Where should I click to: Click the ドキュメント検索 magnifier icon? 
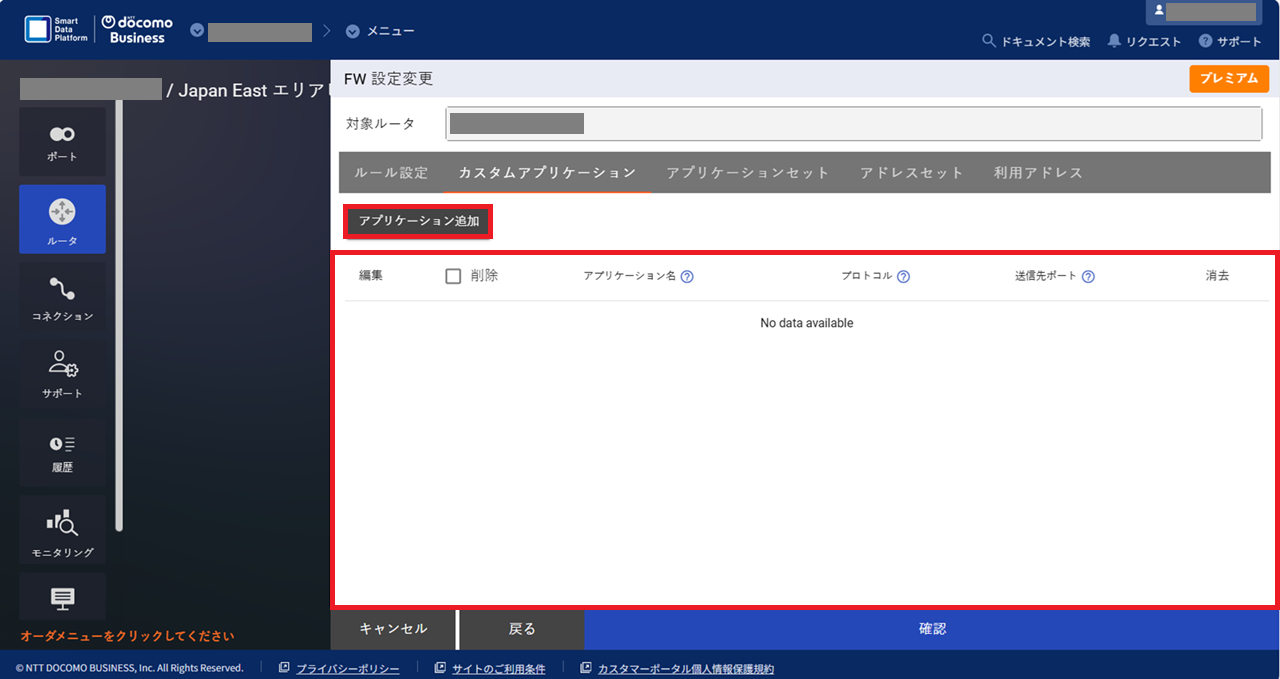tap(988, 41)
